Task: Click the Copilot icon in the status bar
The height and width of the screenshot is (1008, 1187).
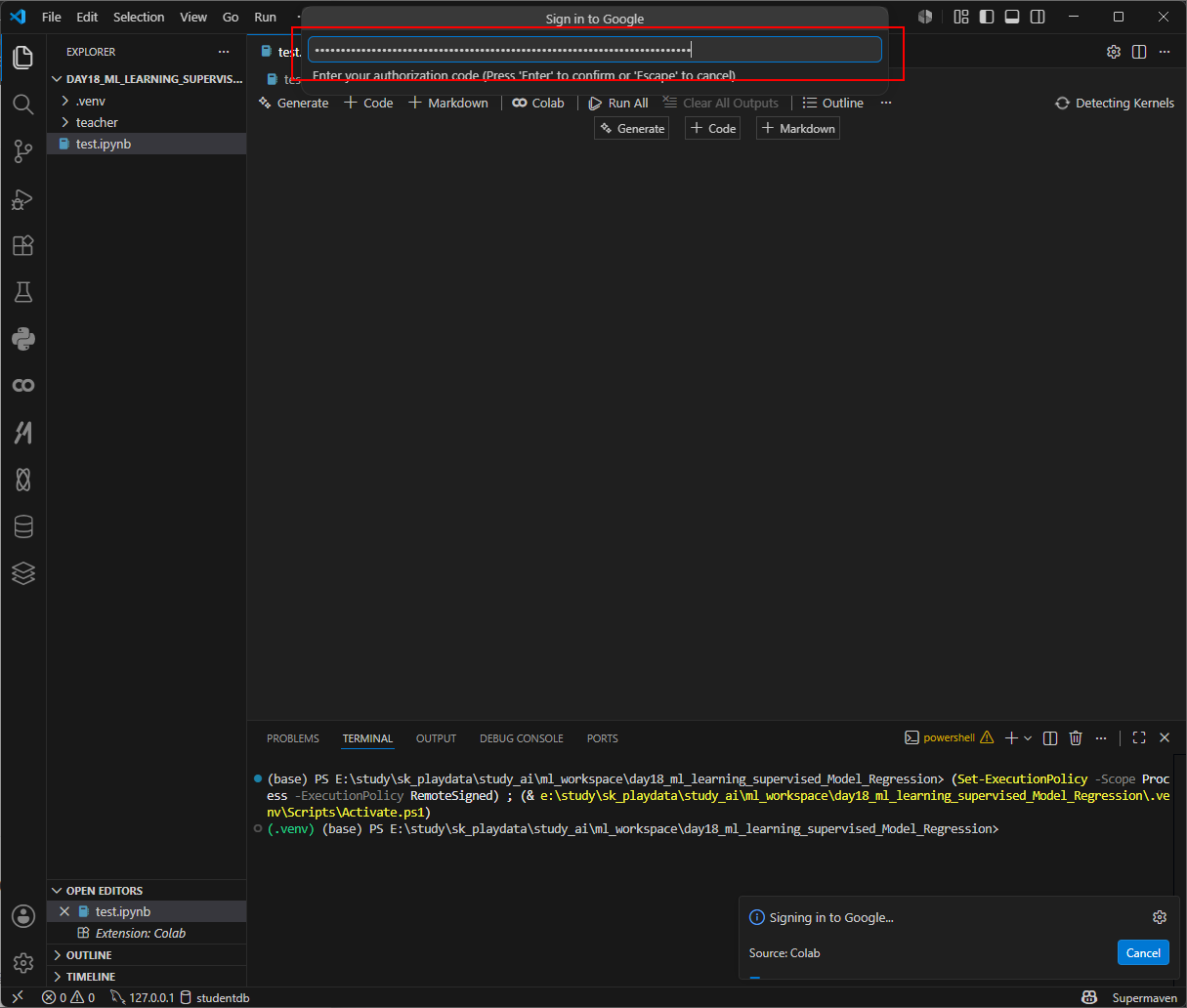Action: pos(1089,997)
